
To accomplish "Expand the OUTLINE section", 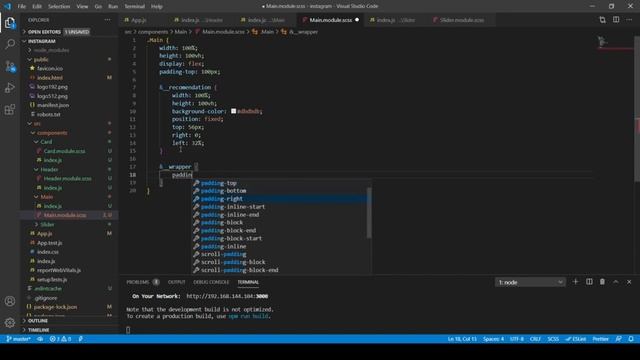I will (38, 321).
